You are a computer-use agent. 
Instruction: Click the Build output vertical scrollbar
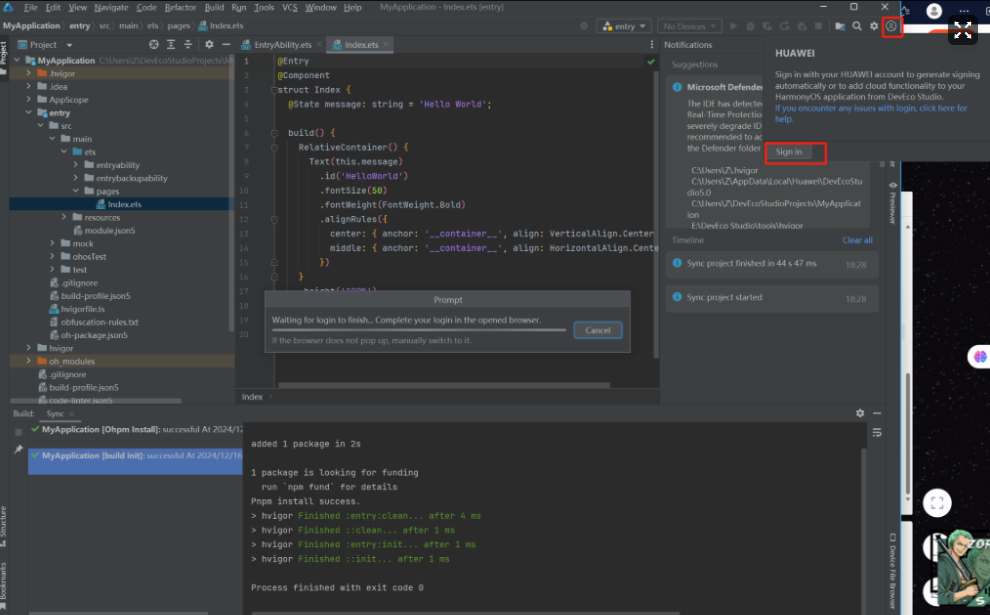tap(863, 528)
